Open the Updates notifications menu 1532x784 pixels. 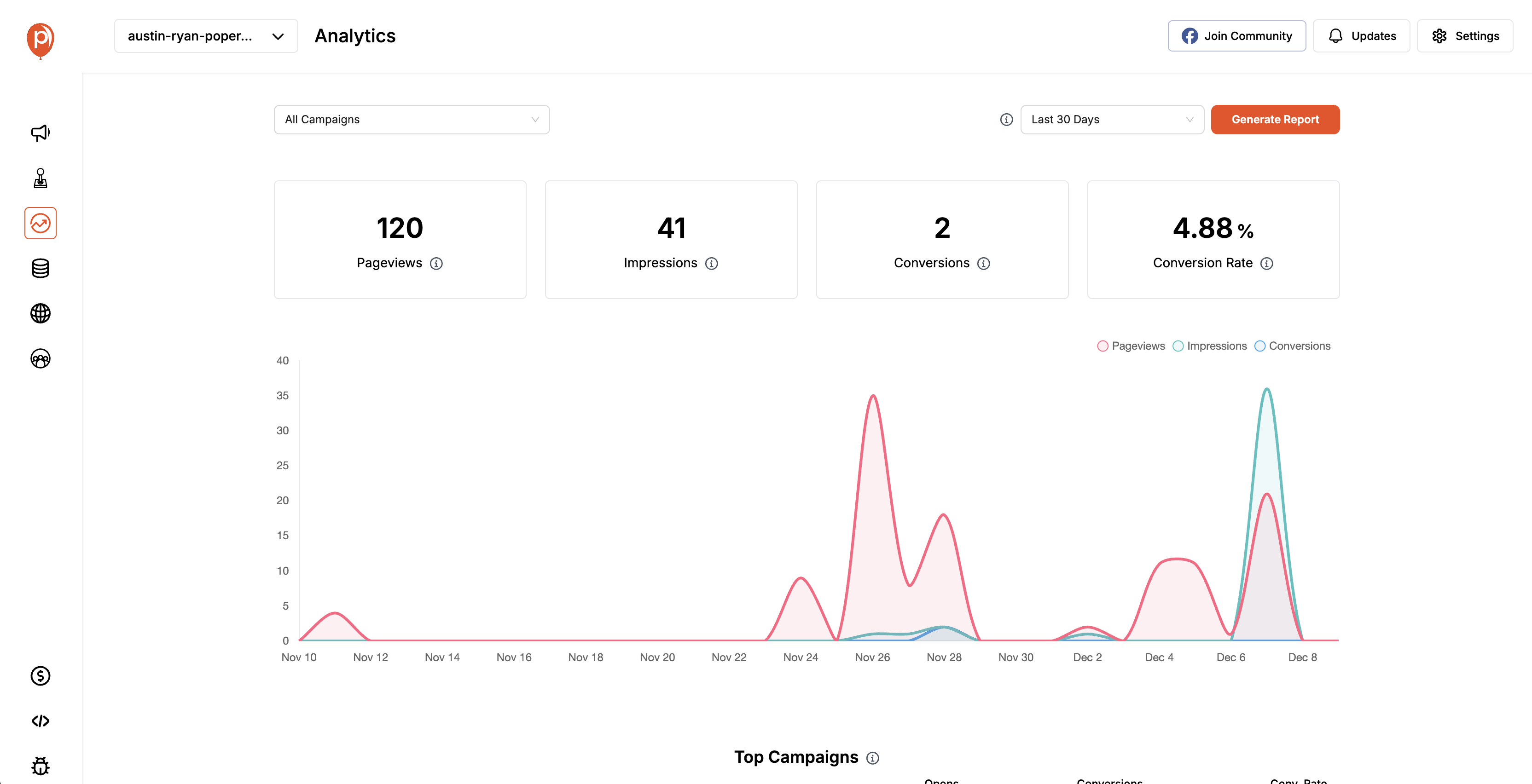(1361, 36)
